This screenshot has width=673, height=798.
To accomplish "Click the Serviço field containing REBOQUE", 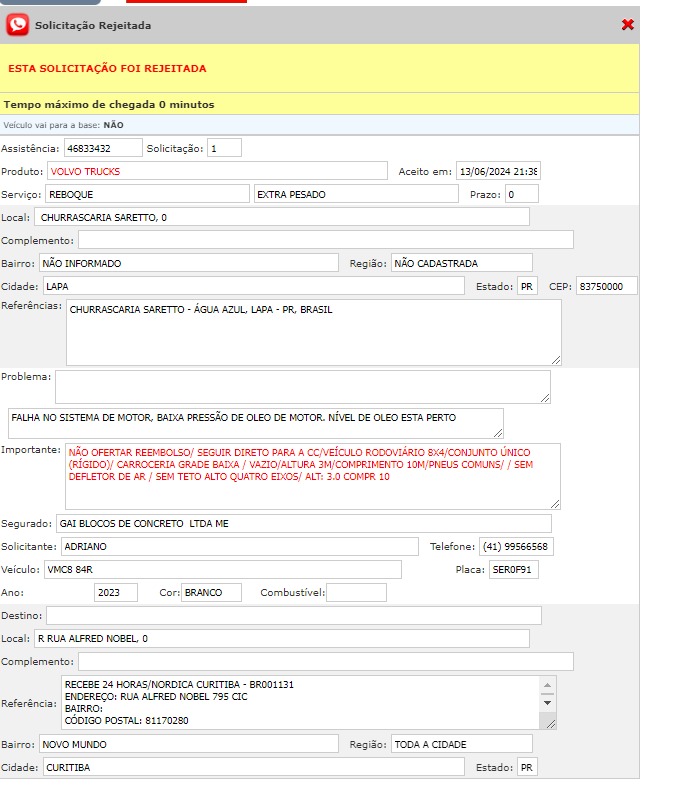I will 147,194.
